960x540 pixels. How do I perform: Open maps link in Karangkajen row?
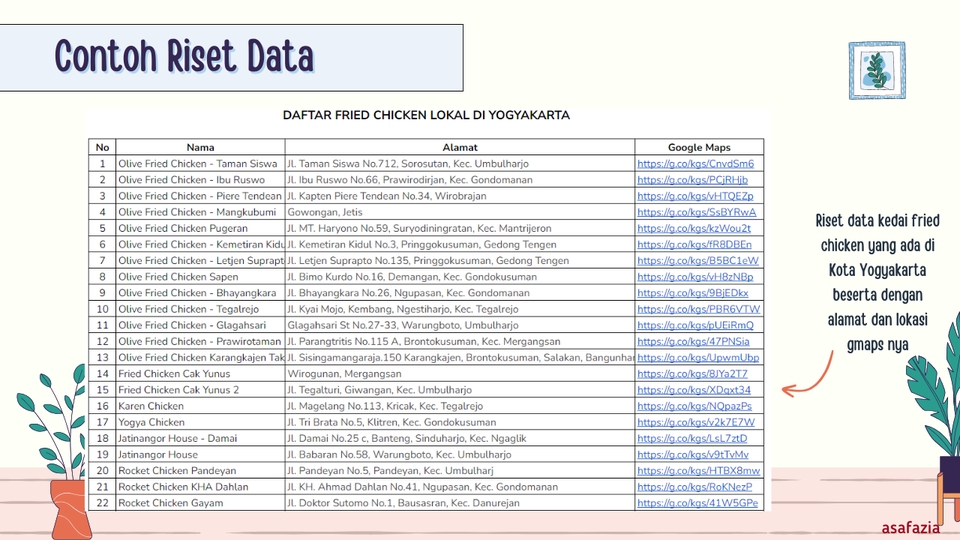tap(698, 358)
